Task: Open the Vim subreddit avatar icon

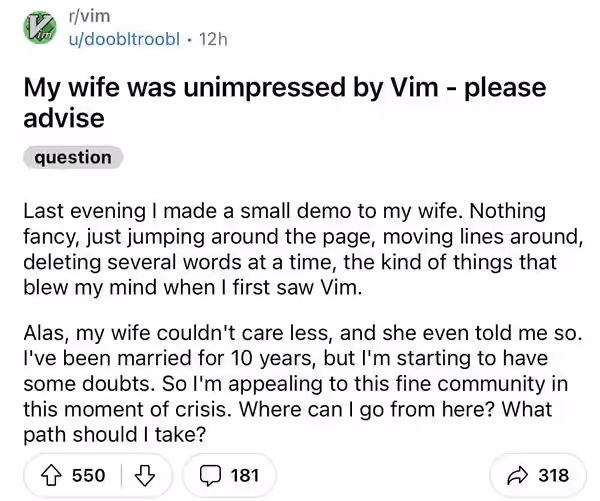Action: 40,28
